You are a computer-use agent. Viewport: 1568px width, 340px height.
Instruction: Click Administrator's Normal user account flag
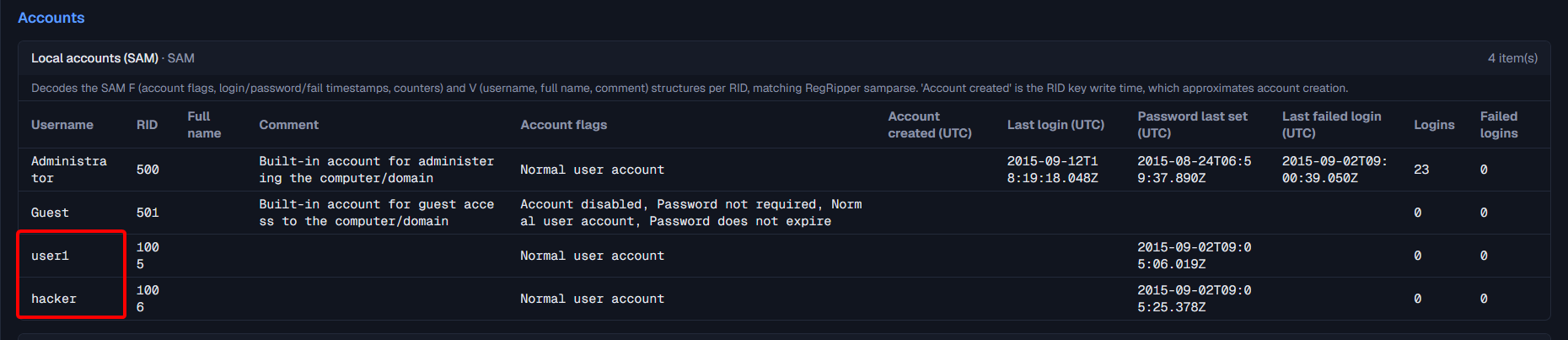pyautogui.click(x=592, y=170)
